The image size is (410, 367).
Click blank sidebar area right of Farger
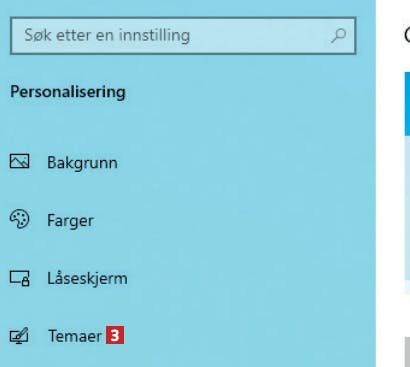(233, 220)
